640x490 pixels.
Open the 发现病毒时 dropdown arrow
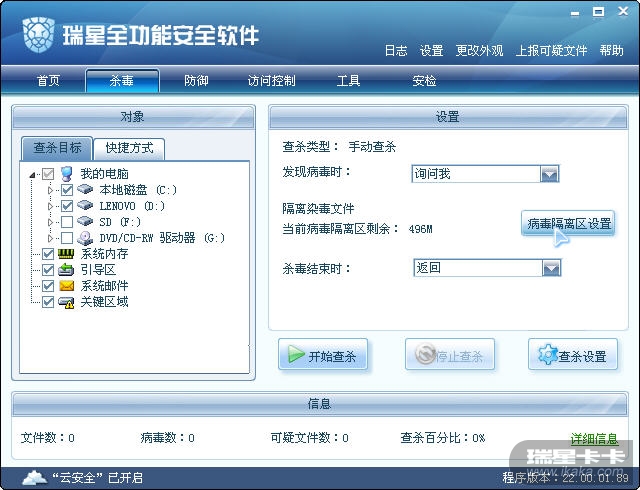coord(549,174)
